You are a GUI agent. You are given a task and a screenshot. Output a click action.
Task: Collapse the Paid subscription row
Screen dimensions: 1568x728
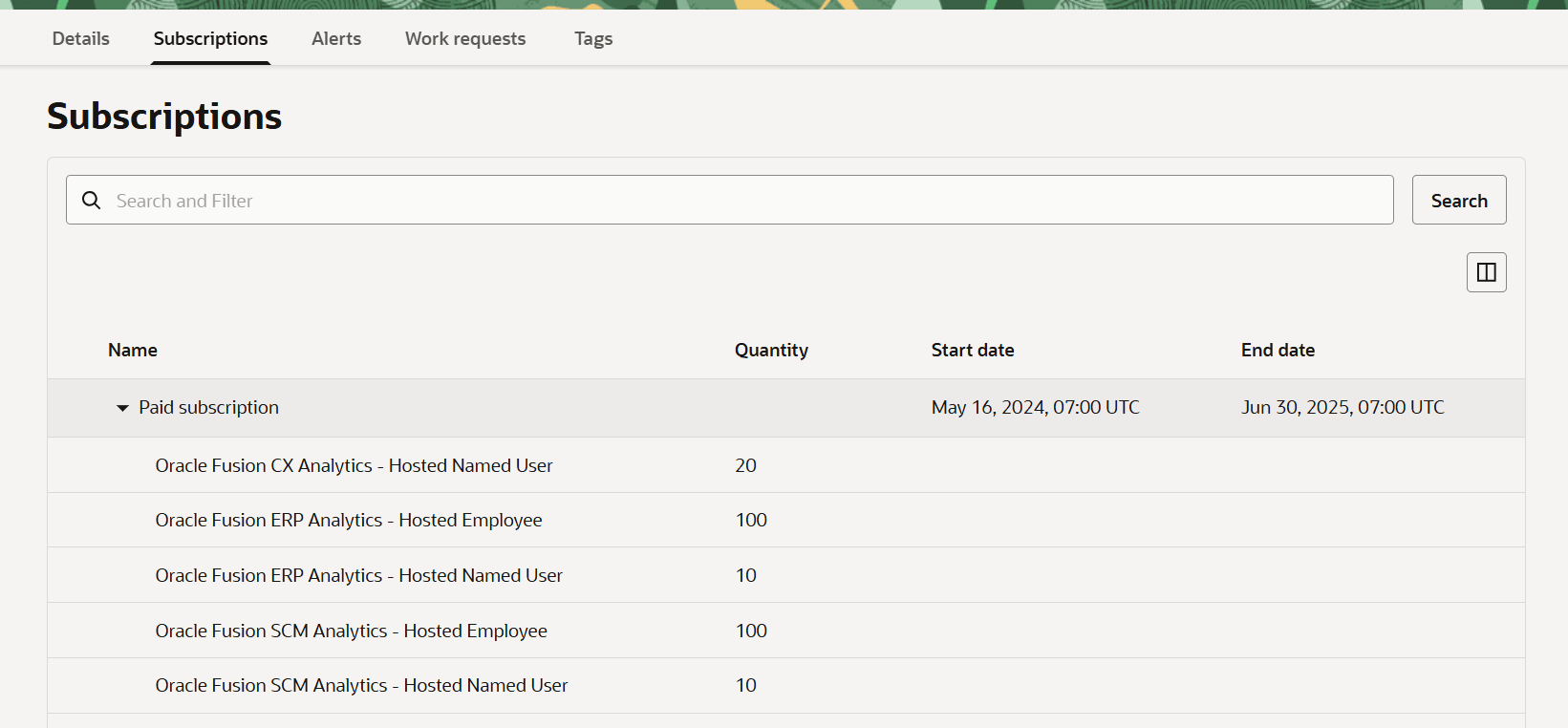click(x=122, y=408)
